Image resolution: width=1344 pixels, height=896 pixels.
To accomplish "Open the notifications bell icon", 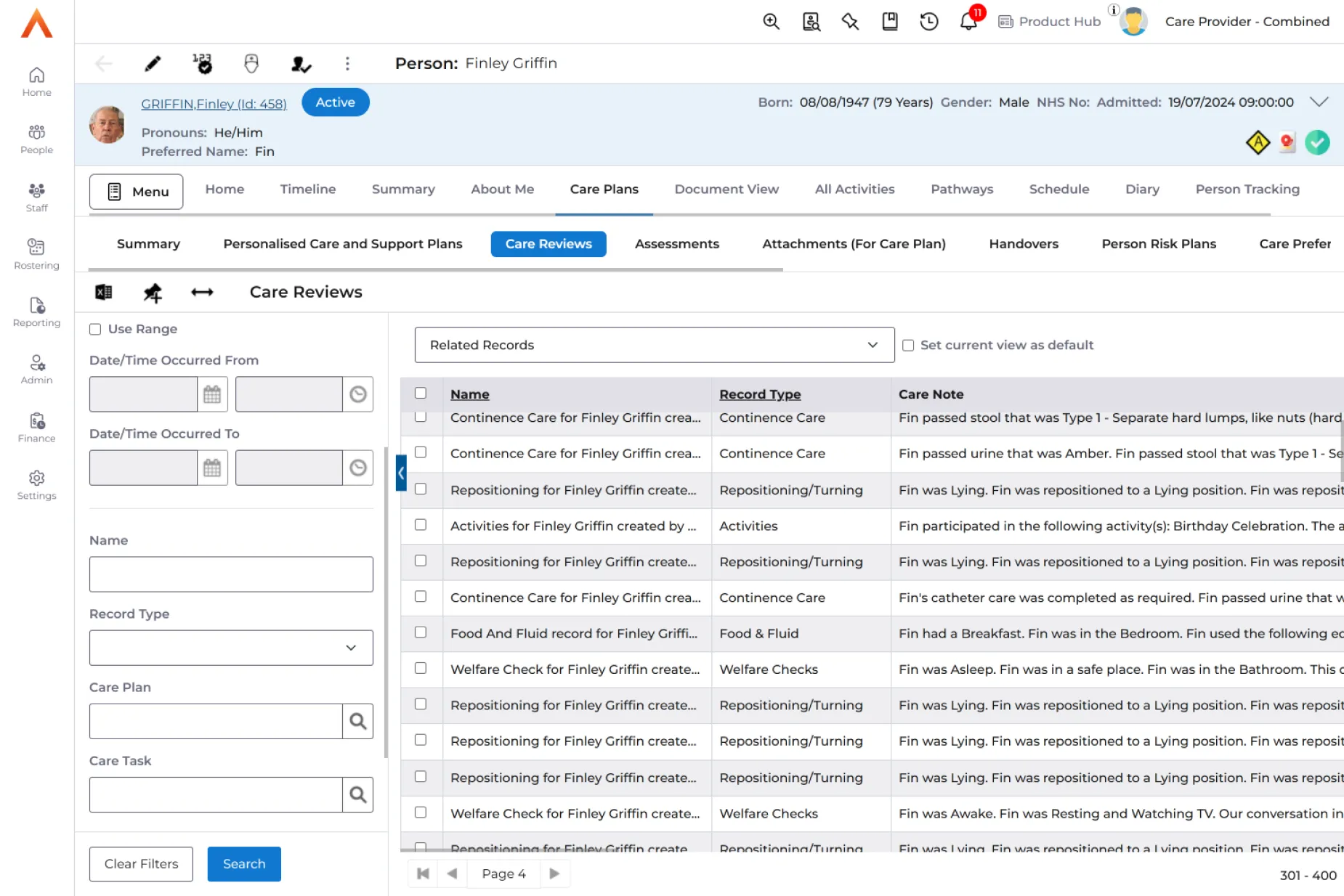I will tap(968, 22).
